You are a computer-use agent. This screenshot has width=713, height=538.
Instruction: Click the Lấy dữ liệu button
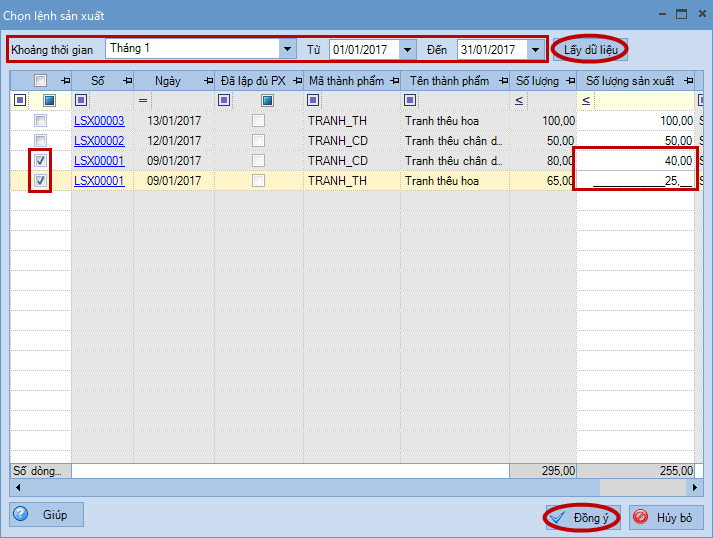coord(591,48)
